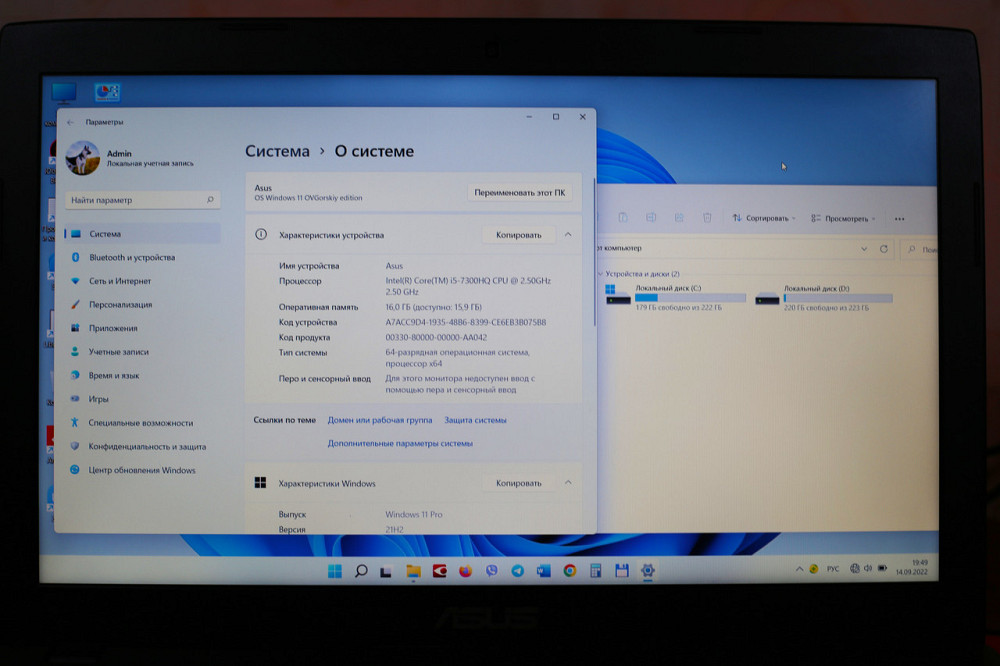
Task: Click the Переименовать этот ПК button
Action: coord(519,192)
